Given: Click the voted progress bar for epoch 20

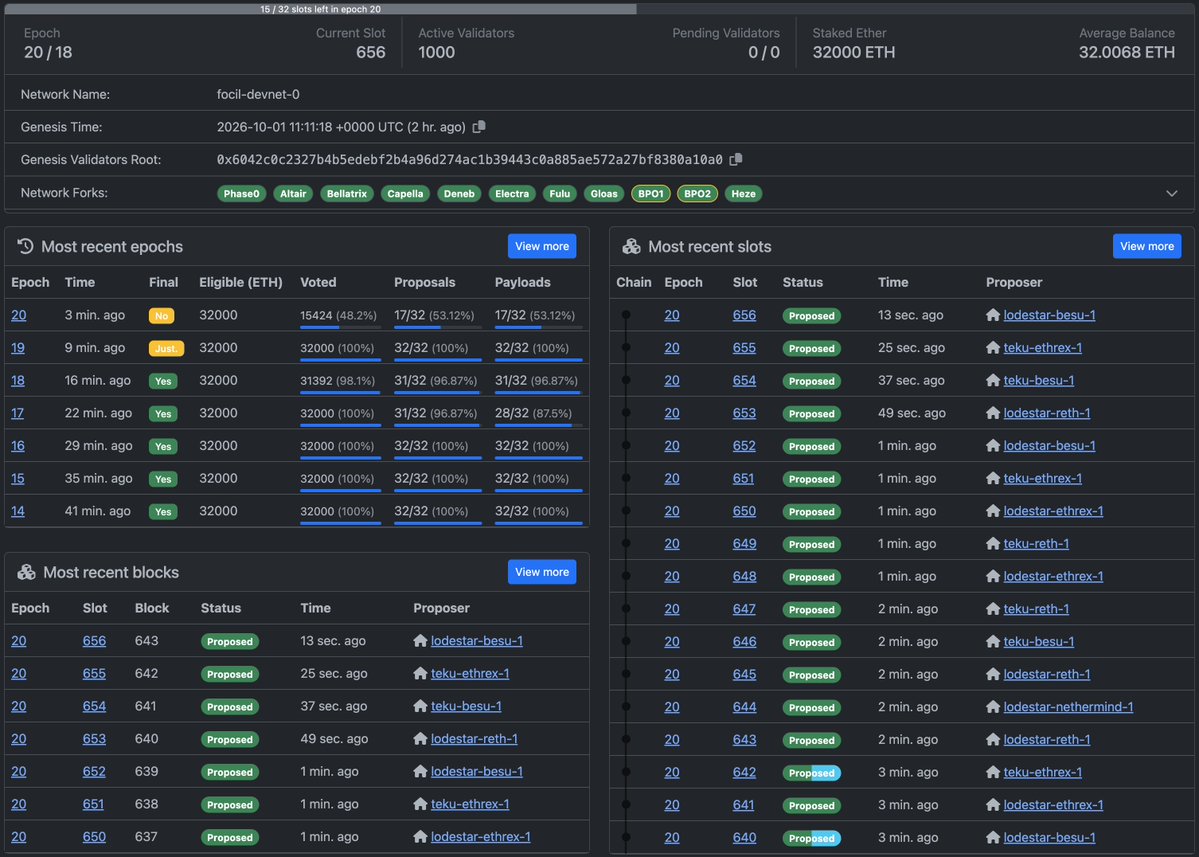Looking at the screenshot, I should pyautogui.click(x=340, y=327).
